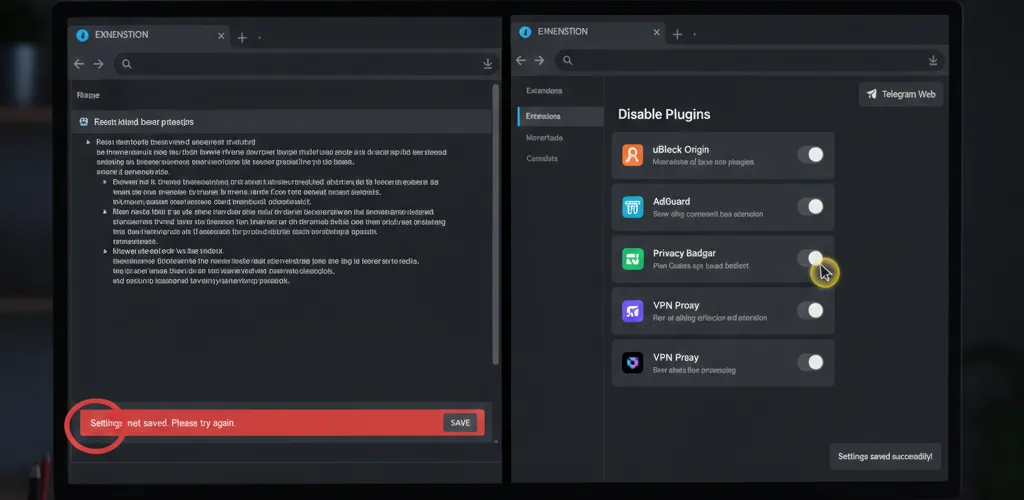This screenshot has width=1024, height=500.
Task: Open the Exandons sidebar item
Action: pos(544,91)
